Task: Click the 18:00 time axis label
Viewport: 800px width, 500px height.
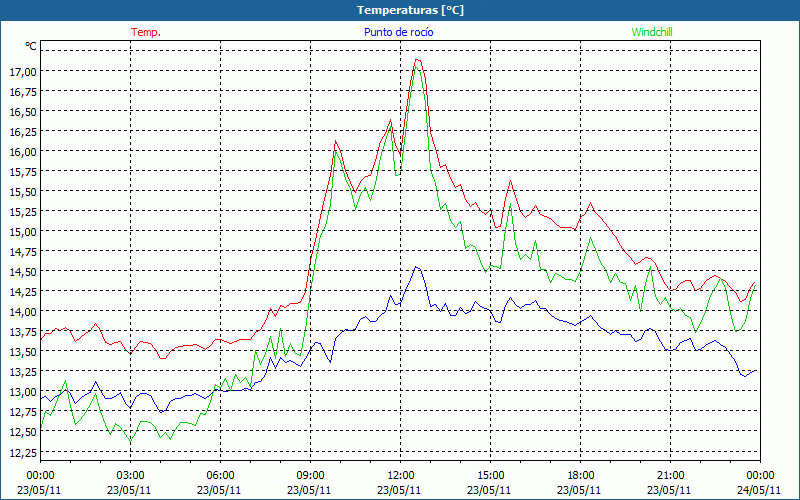Action: click(x=581, y=476)
